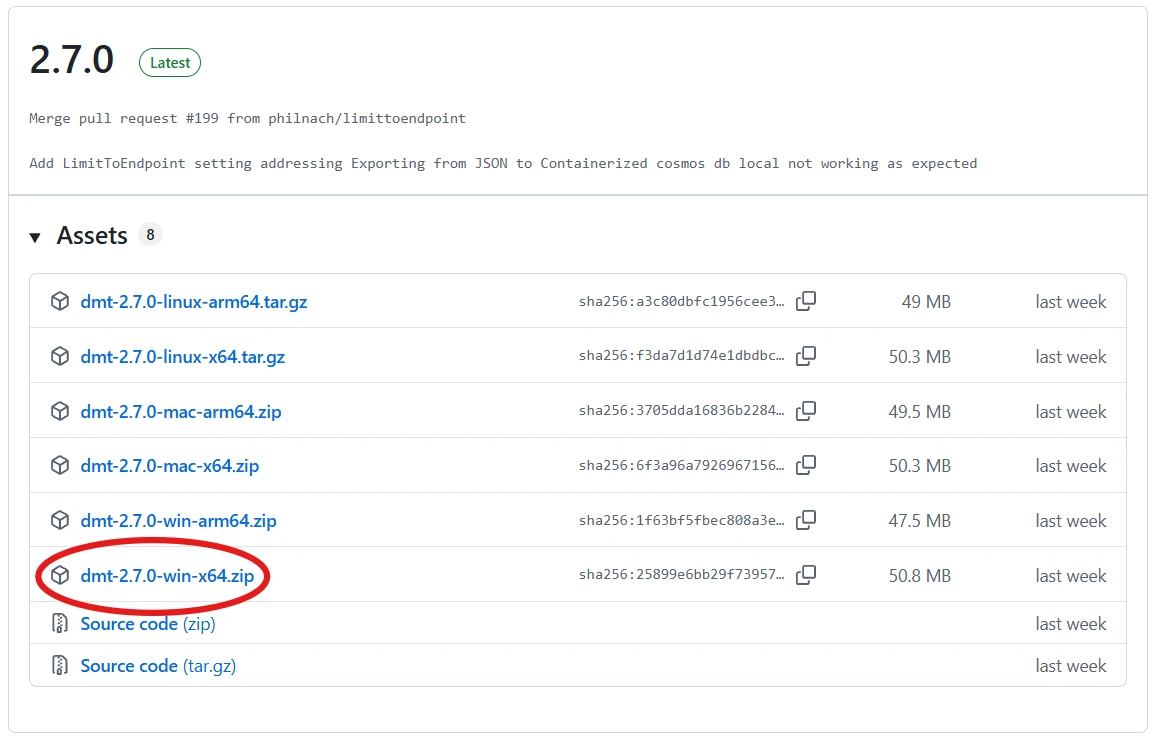Click file-zip icon beside Source code (tar.gz)
Screen dimensions: 1152x742
coord(60,666)
